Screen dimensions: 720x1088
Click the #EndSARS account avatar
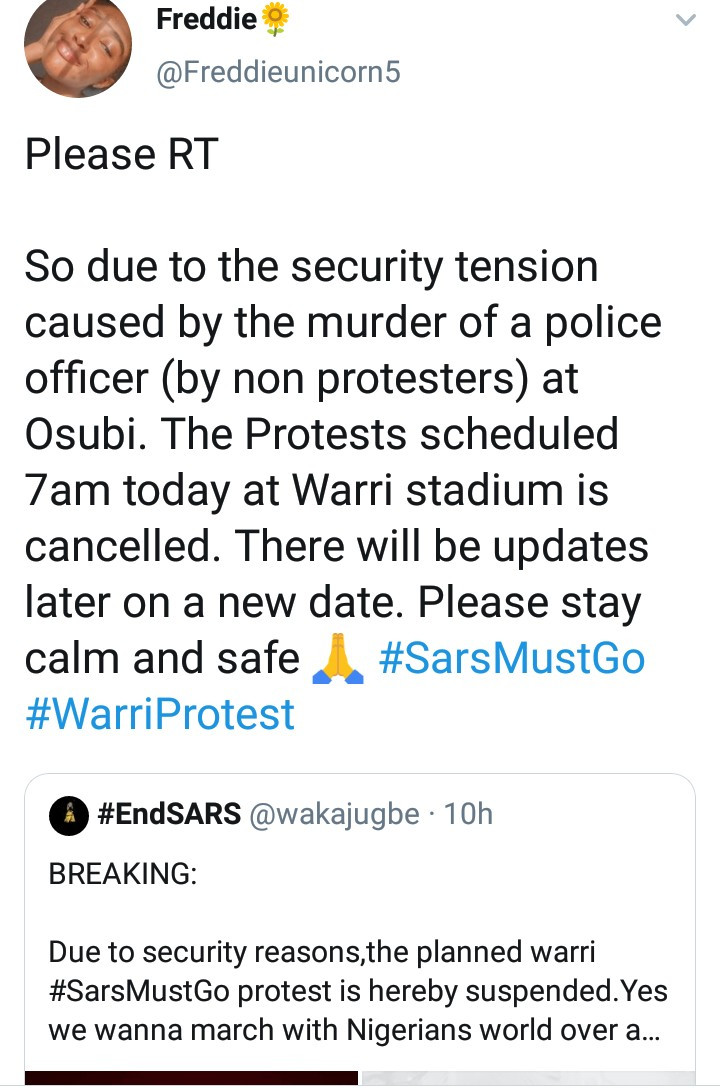point(68,815)
